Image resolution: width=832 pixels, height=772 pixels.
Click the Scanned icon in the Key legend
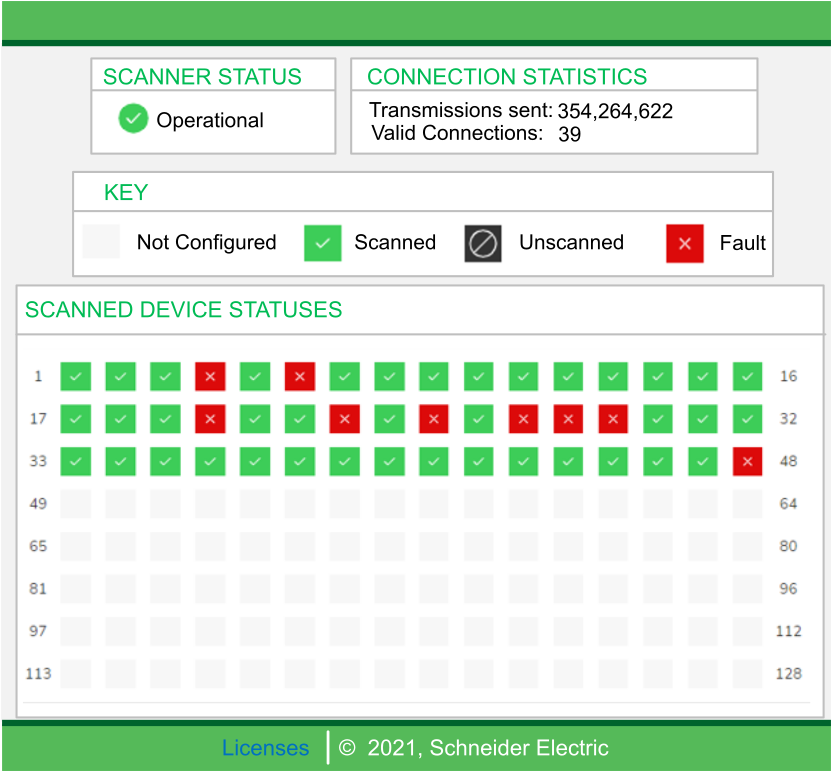click(322, 243)
